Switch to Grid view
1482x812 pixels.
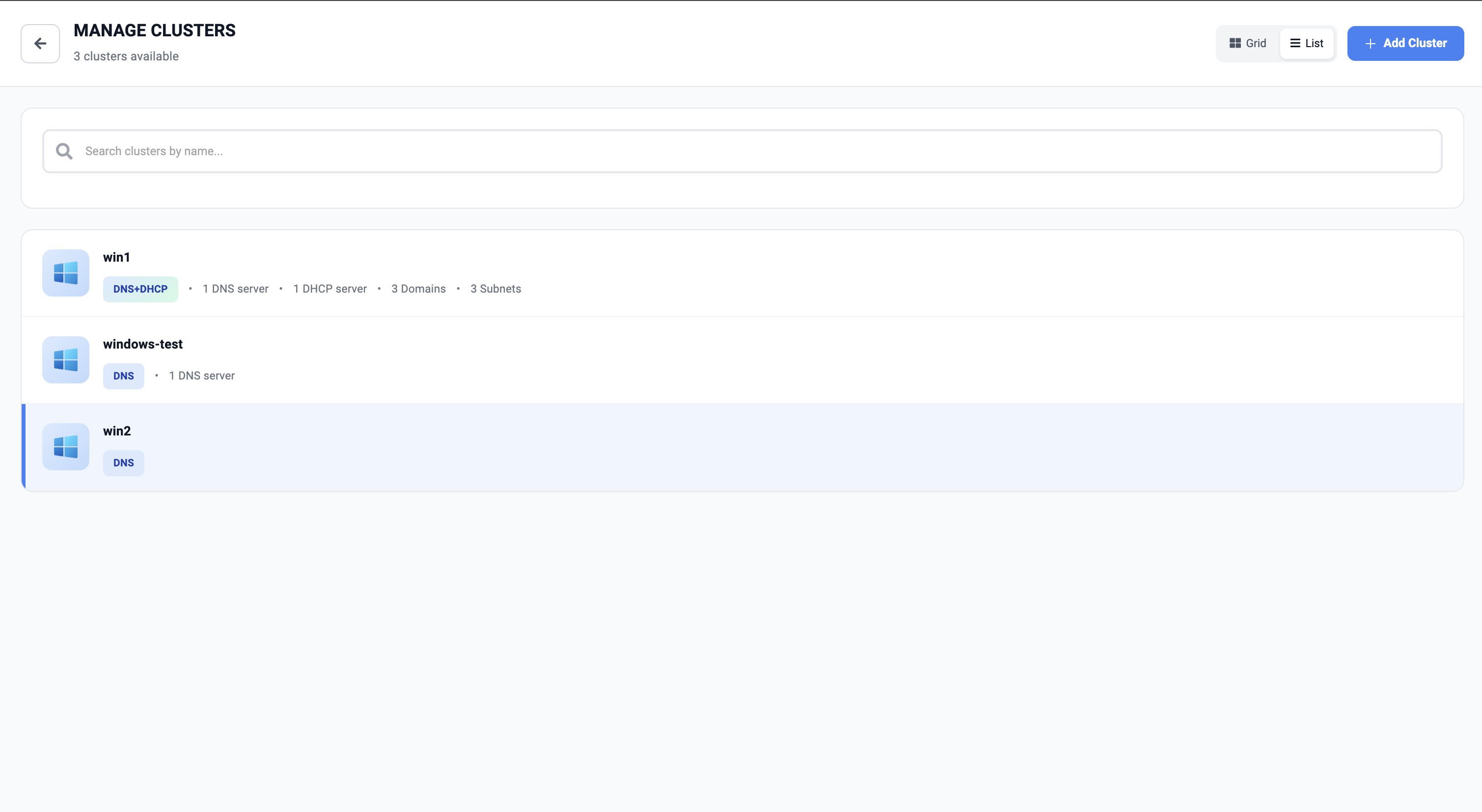coord(1248,43)
